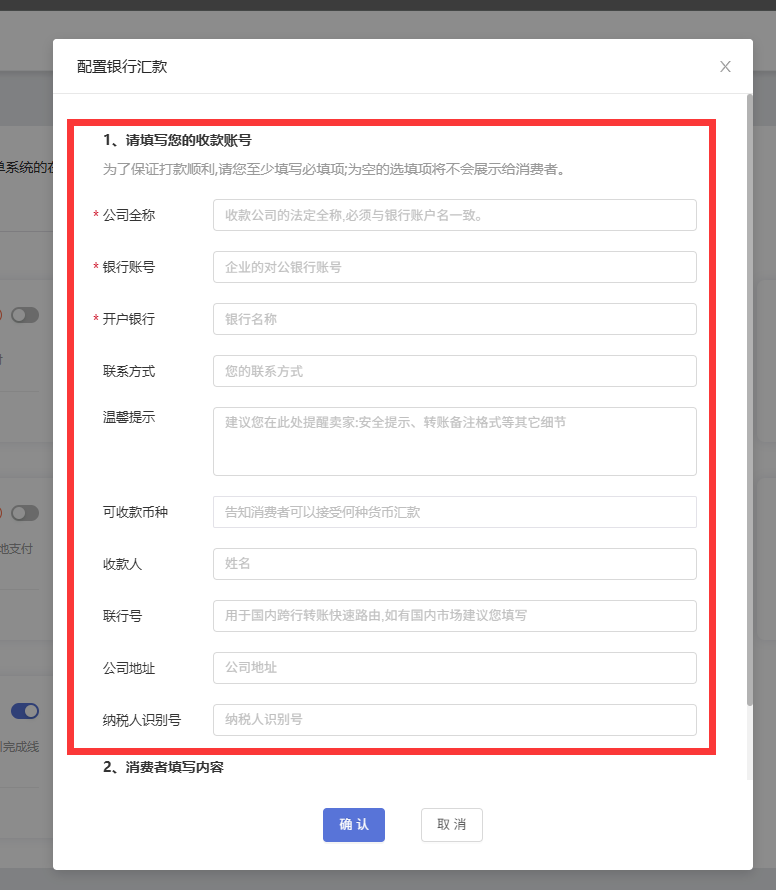Screen dimensions: 776x890
Task: Click the 联系方式 label
Action: tap(129, 371)
